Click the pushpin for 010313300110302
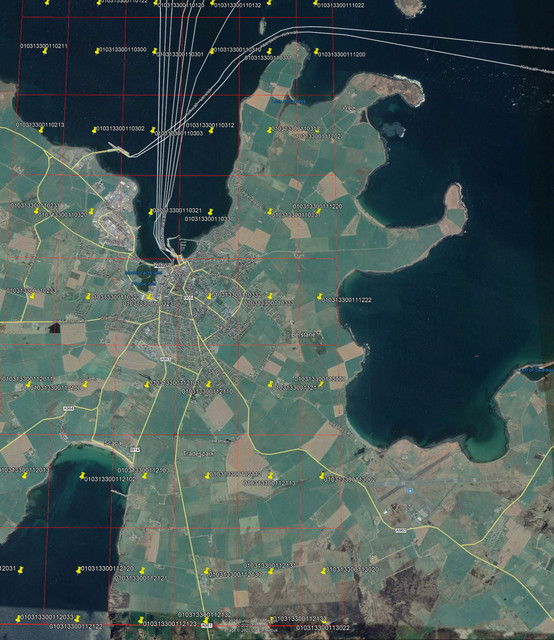This screenshot has width=554, height=640. [x=94, y=130]
